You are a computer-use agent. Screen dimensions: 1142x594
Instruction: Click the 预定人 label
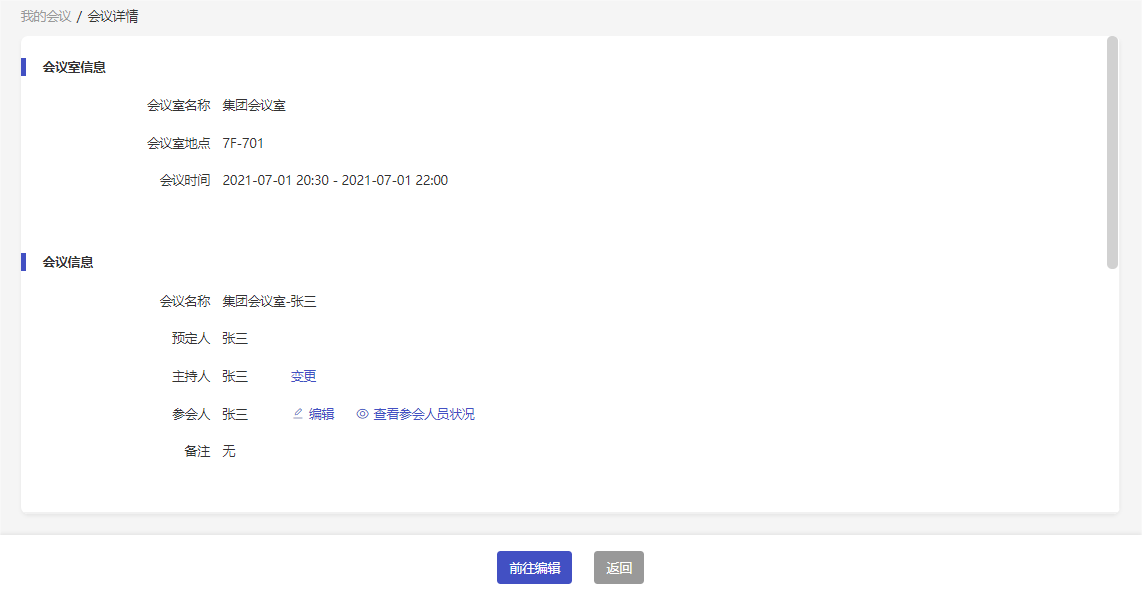pyautogui.click(x=191, y=338)
